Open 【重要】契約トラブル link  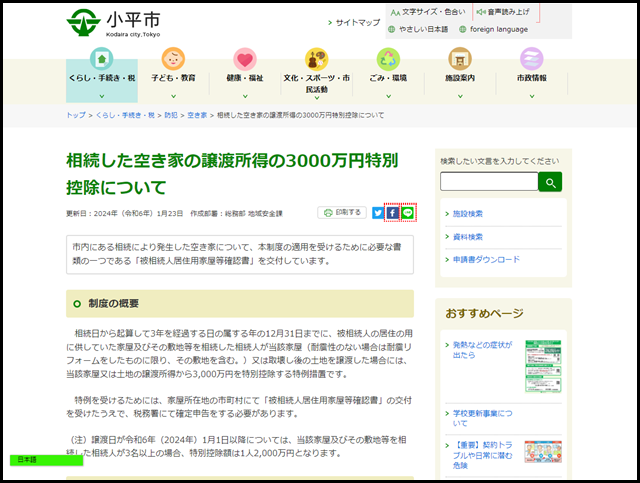tap(482, 455)
